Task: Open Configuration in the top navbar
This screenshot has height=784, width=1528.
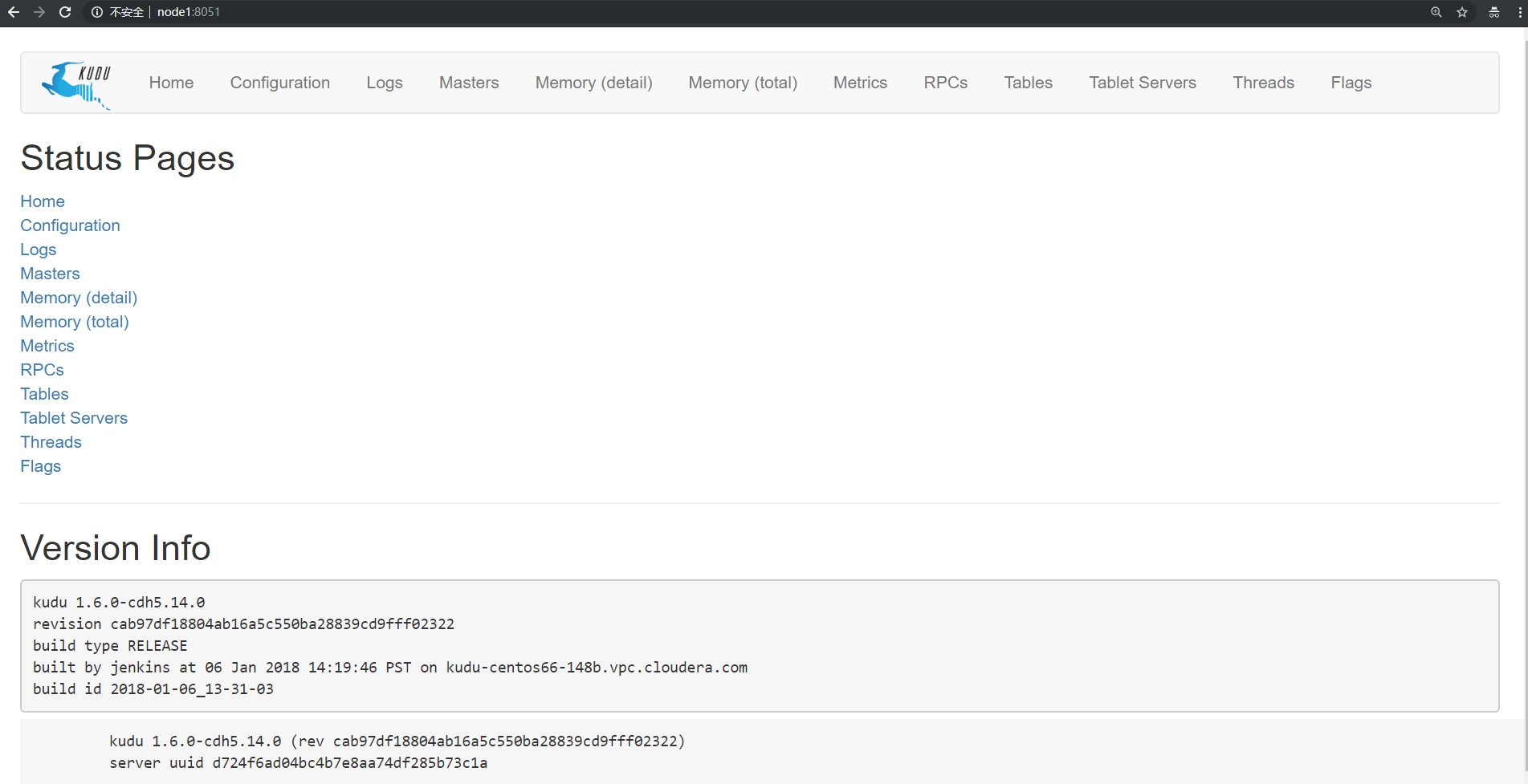Action: (280, 83)
